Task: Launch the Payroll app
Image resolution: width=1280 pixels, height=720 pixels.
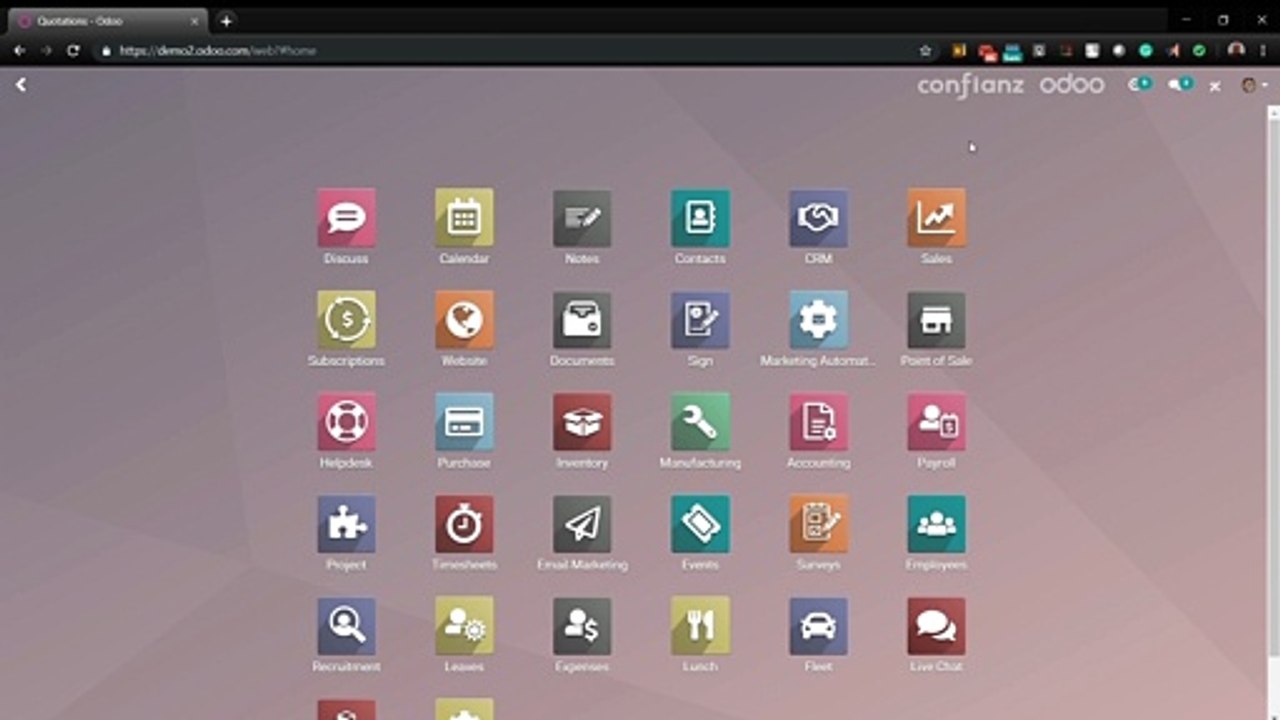Action: [936, 422]
